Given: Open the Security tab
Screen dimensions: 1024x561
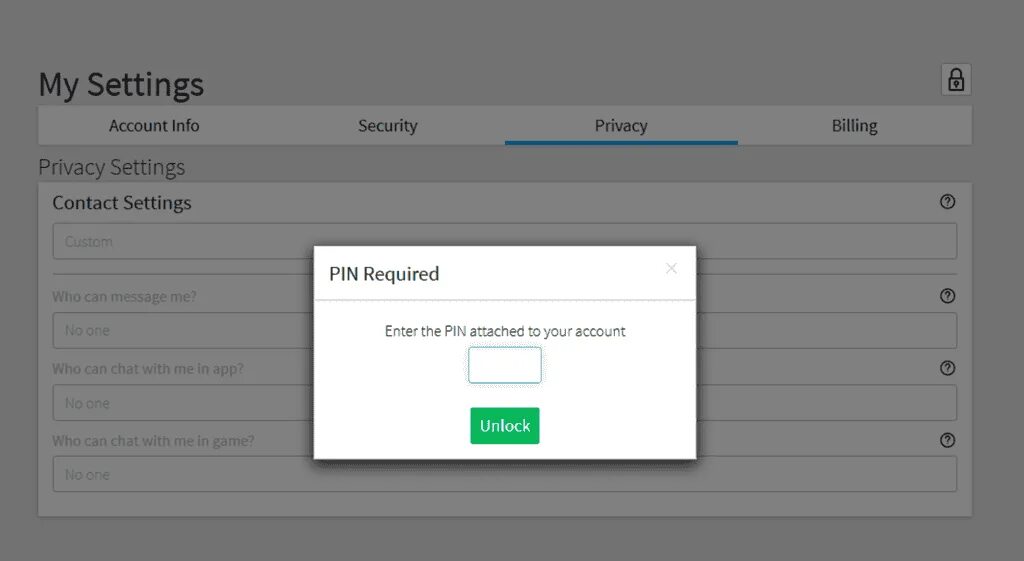Looking at the screenshot, I should [x=387, y=125].
